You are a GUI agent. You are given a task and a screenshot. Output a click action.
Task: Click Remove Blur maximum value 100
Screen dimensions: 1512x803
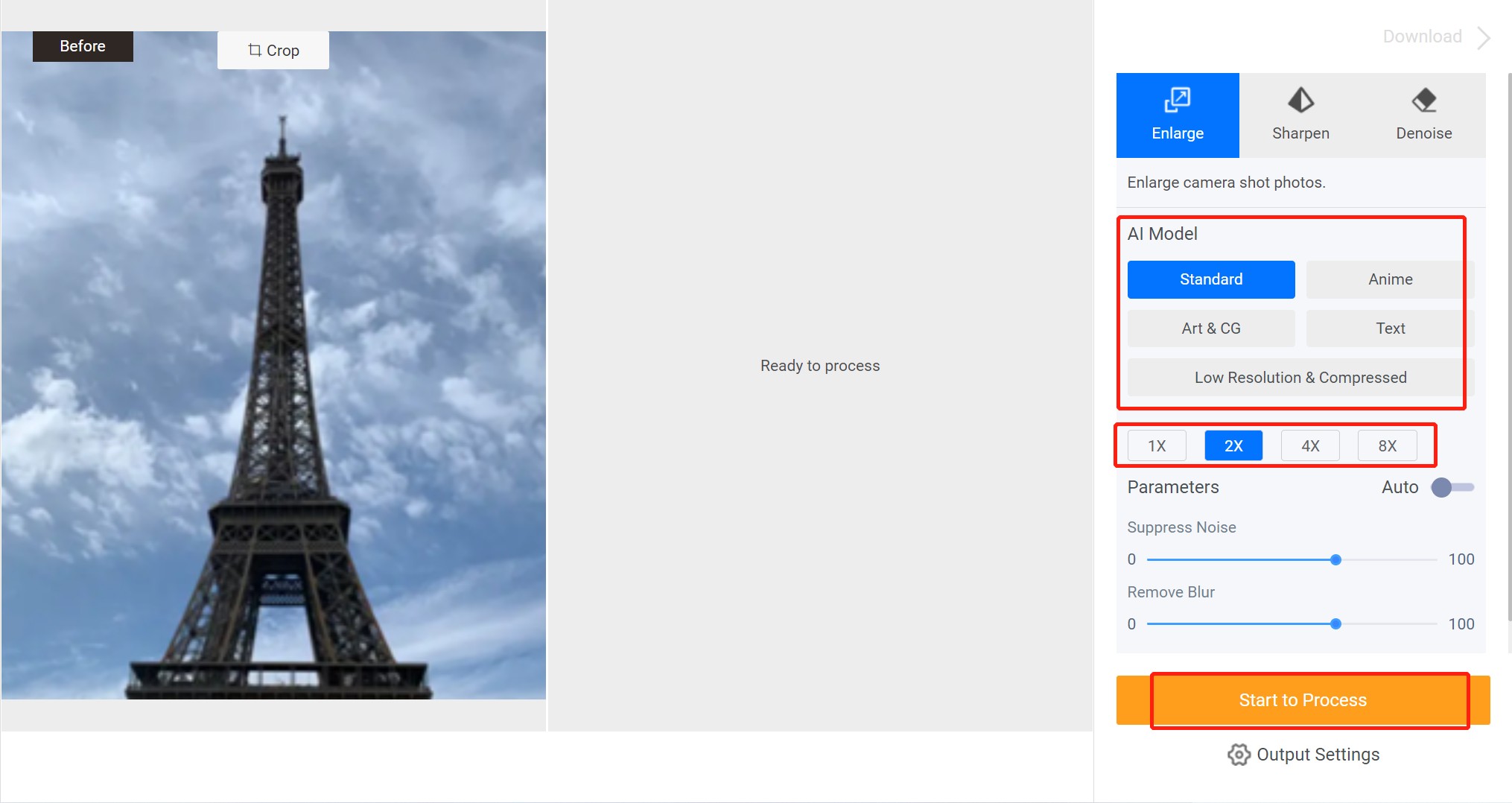tap(1461, 624)
